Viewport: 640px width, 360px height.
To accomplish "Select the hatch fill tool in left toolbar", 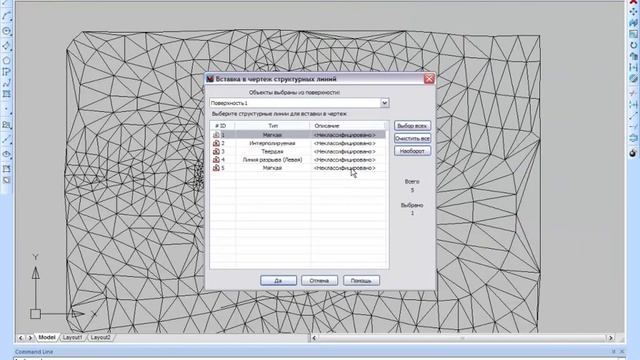I will [6, 94].
